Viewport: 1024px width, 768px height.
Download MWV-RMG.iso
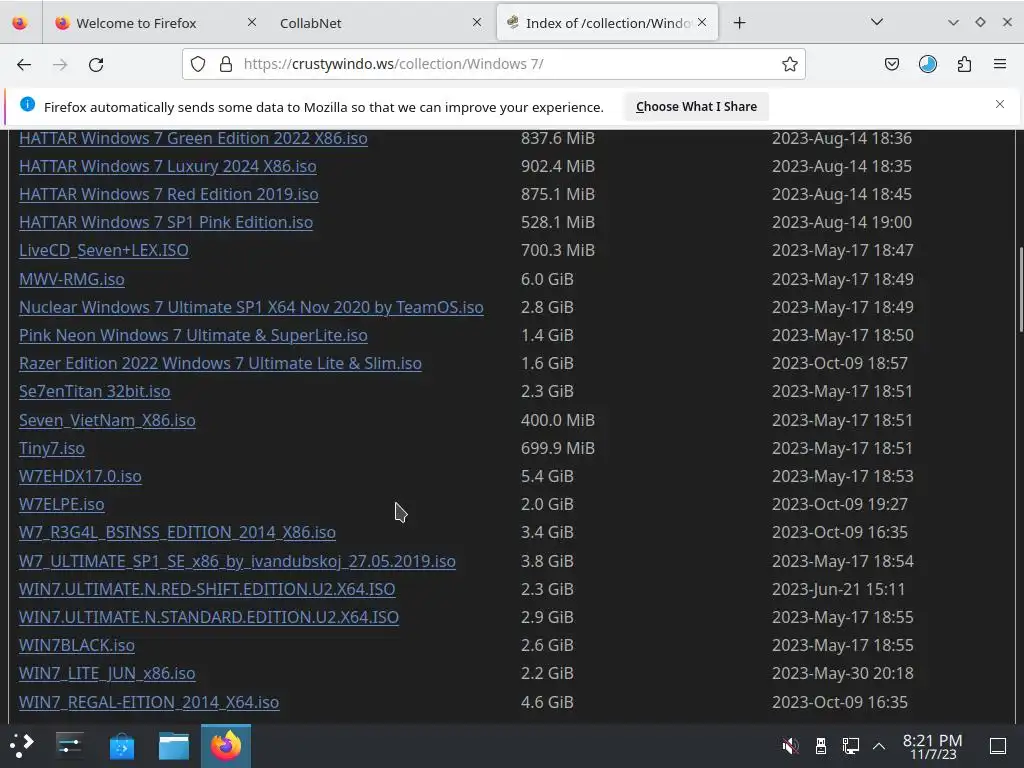(x=72, y=280)
